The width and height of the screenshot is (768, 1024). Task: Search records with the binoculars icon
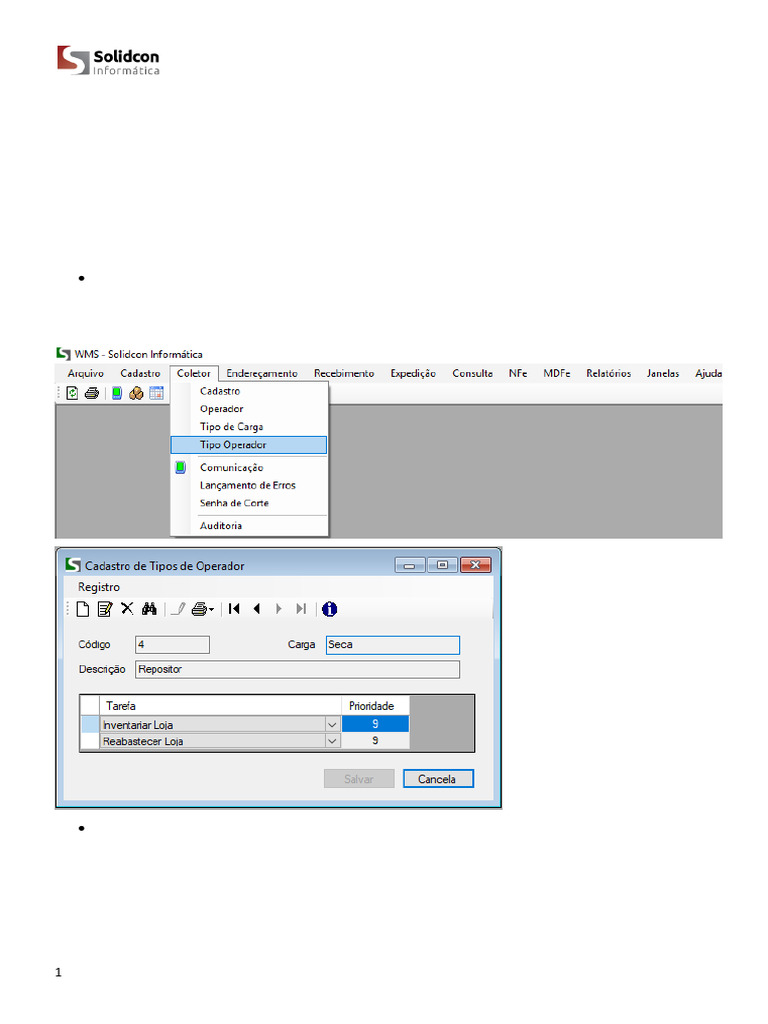149,609
